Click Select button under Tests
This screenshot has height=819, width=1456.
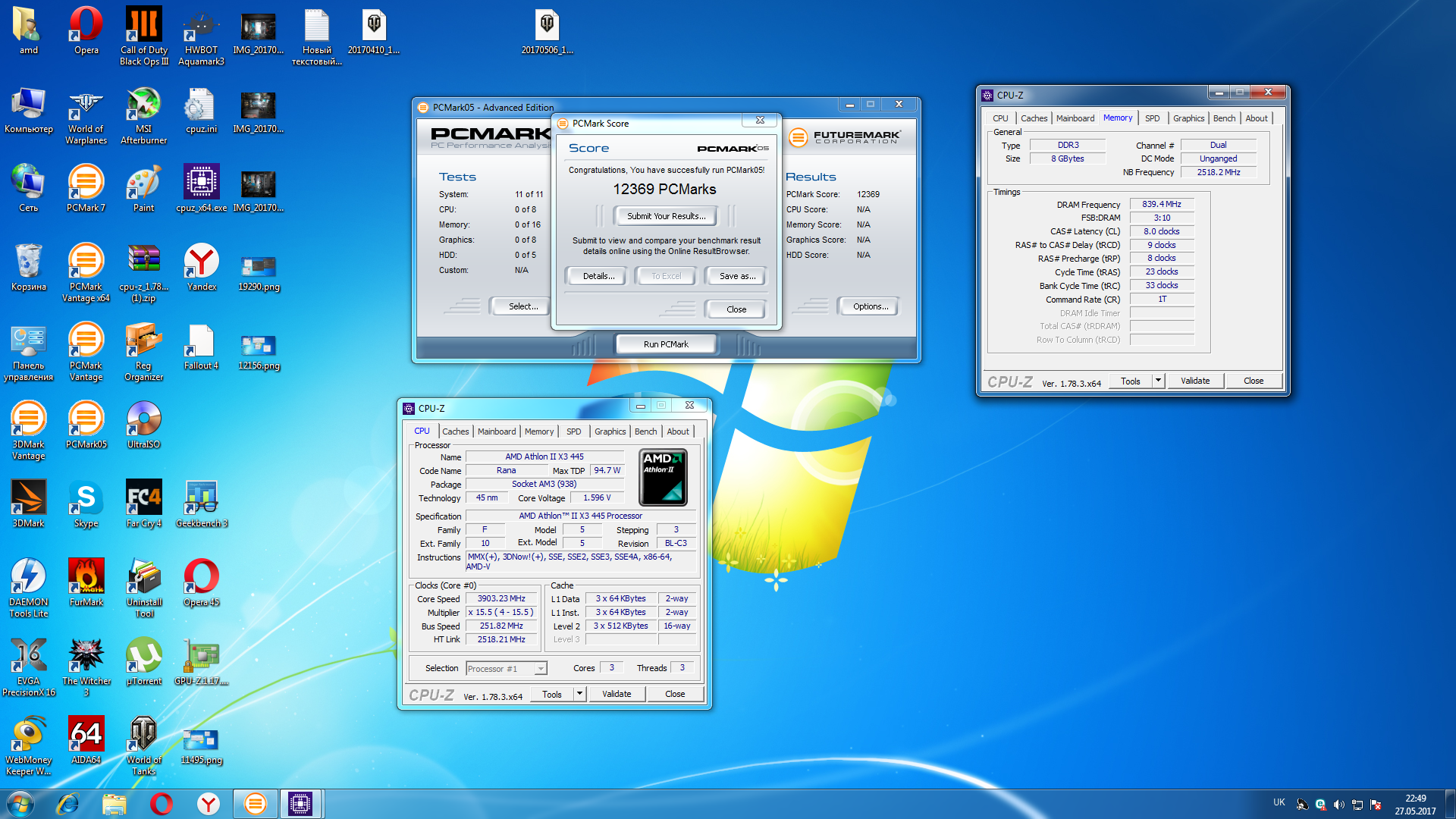(x=523, y=306)
